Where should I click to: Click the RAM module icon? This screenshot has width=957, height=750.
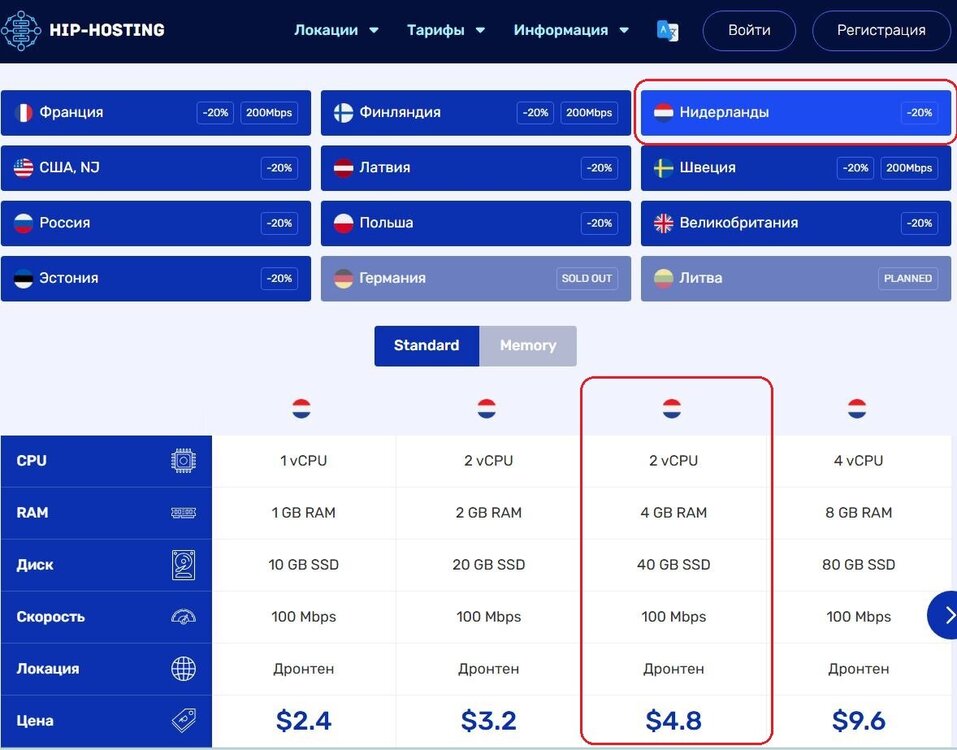tap(183, 513)
